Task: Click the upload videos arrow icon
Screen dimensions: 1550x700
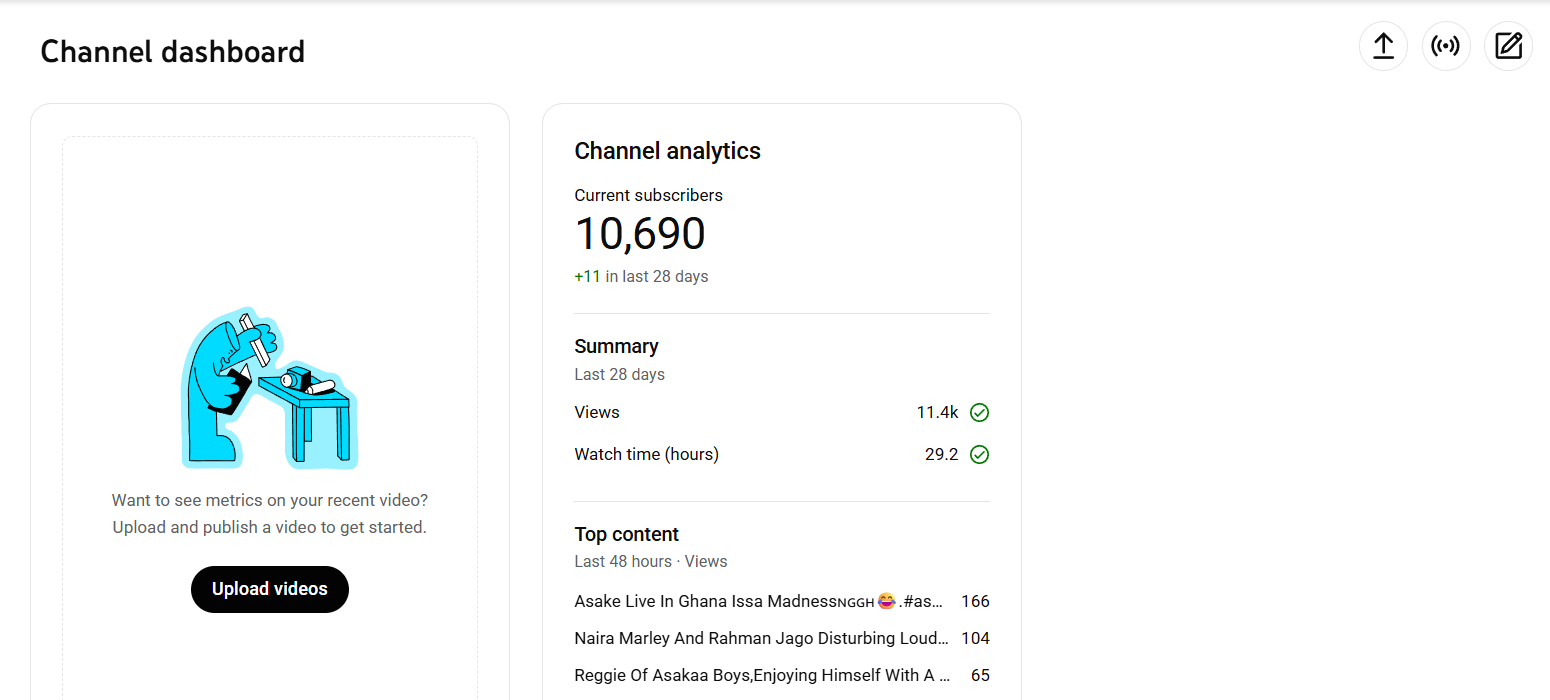Action: (1383, 46)
